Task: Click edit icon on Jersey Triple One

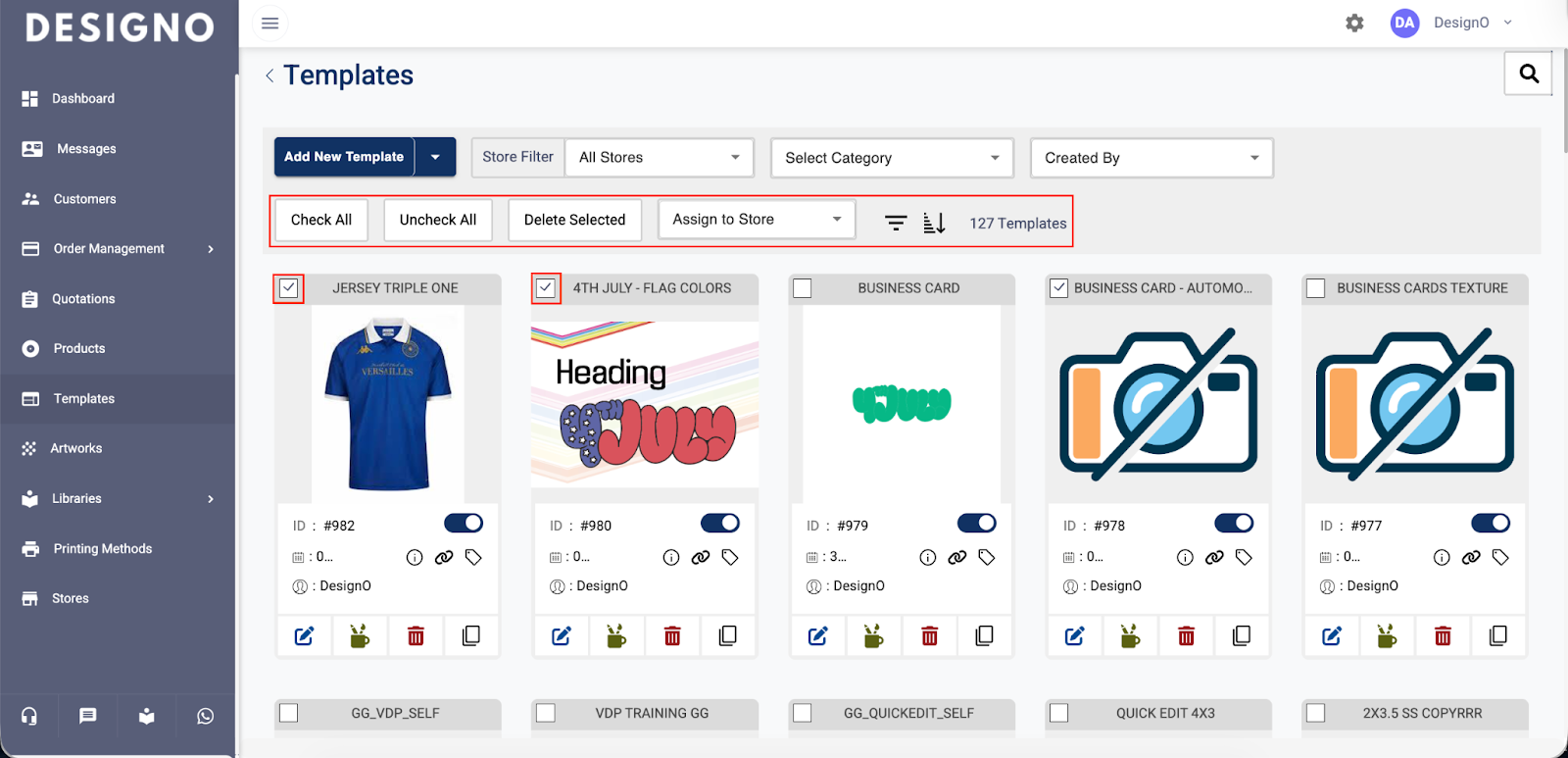Action: pyautogui.click(x=305, y=636)
